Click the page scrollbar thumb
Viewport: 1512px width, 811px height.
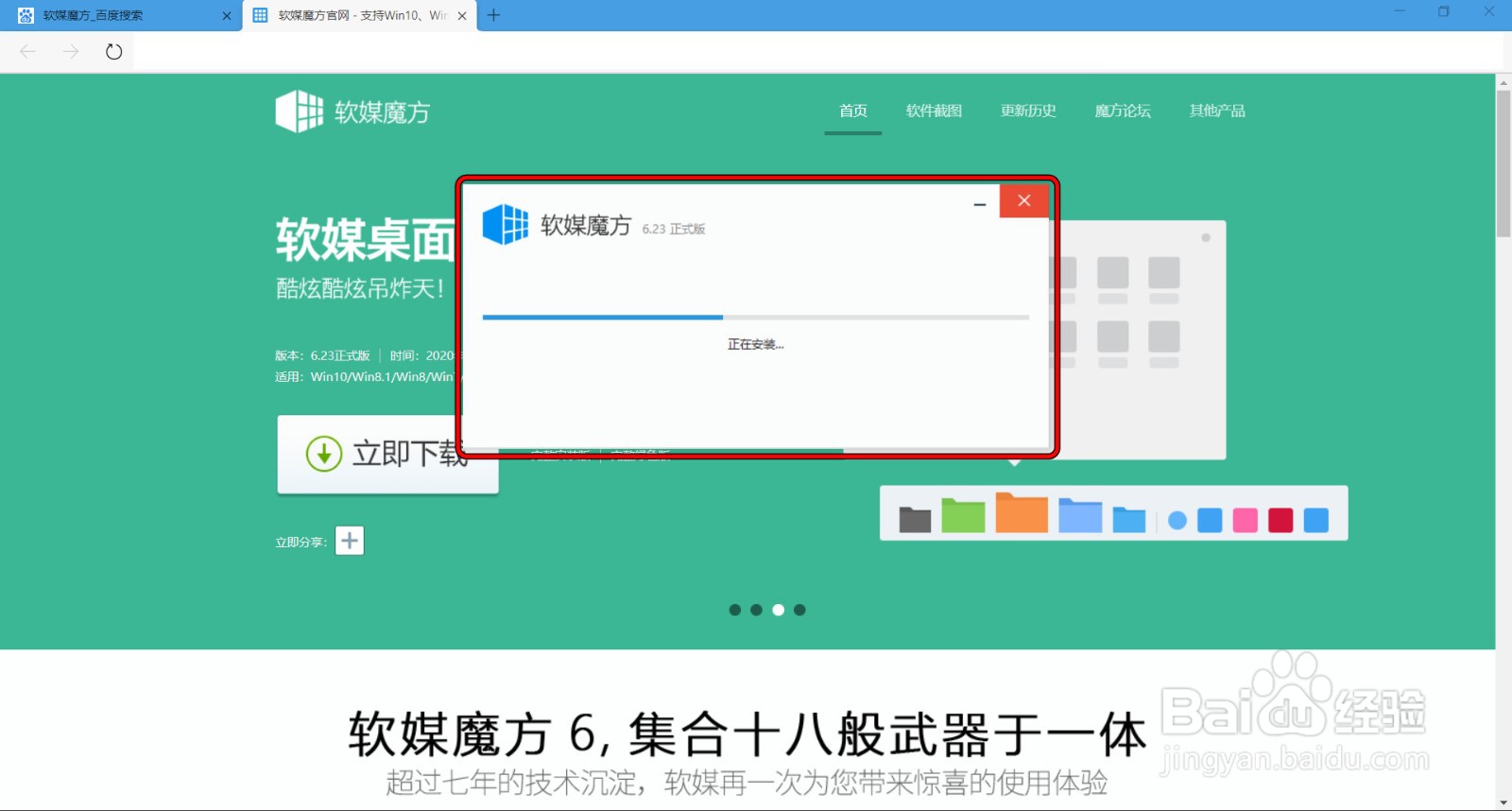coord(1503,164)
